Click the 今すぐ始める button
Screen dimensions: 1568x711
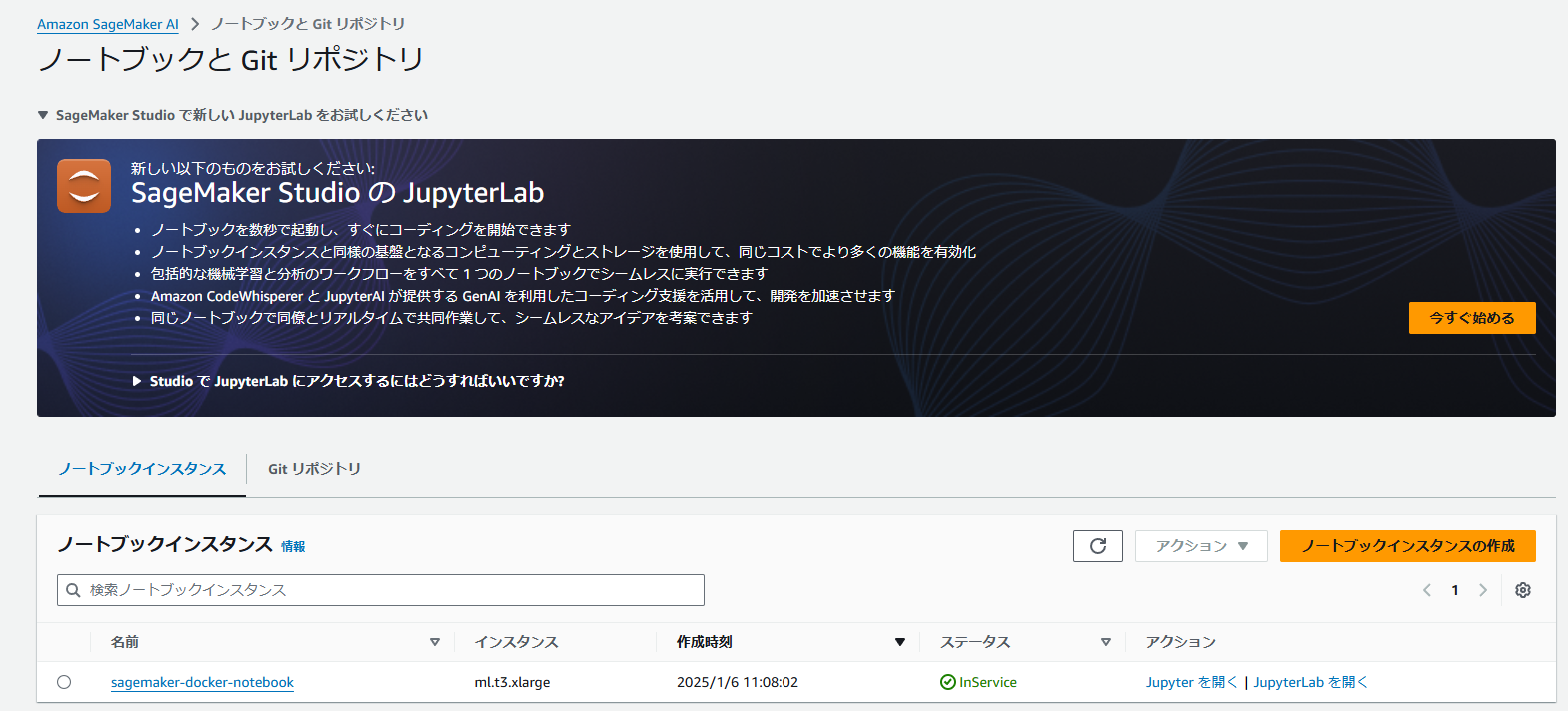tap(1472, 318)
